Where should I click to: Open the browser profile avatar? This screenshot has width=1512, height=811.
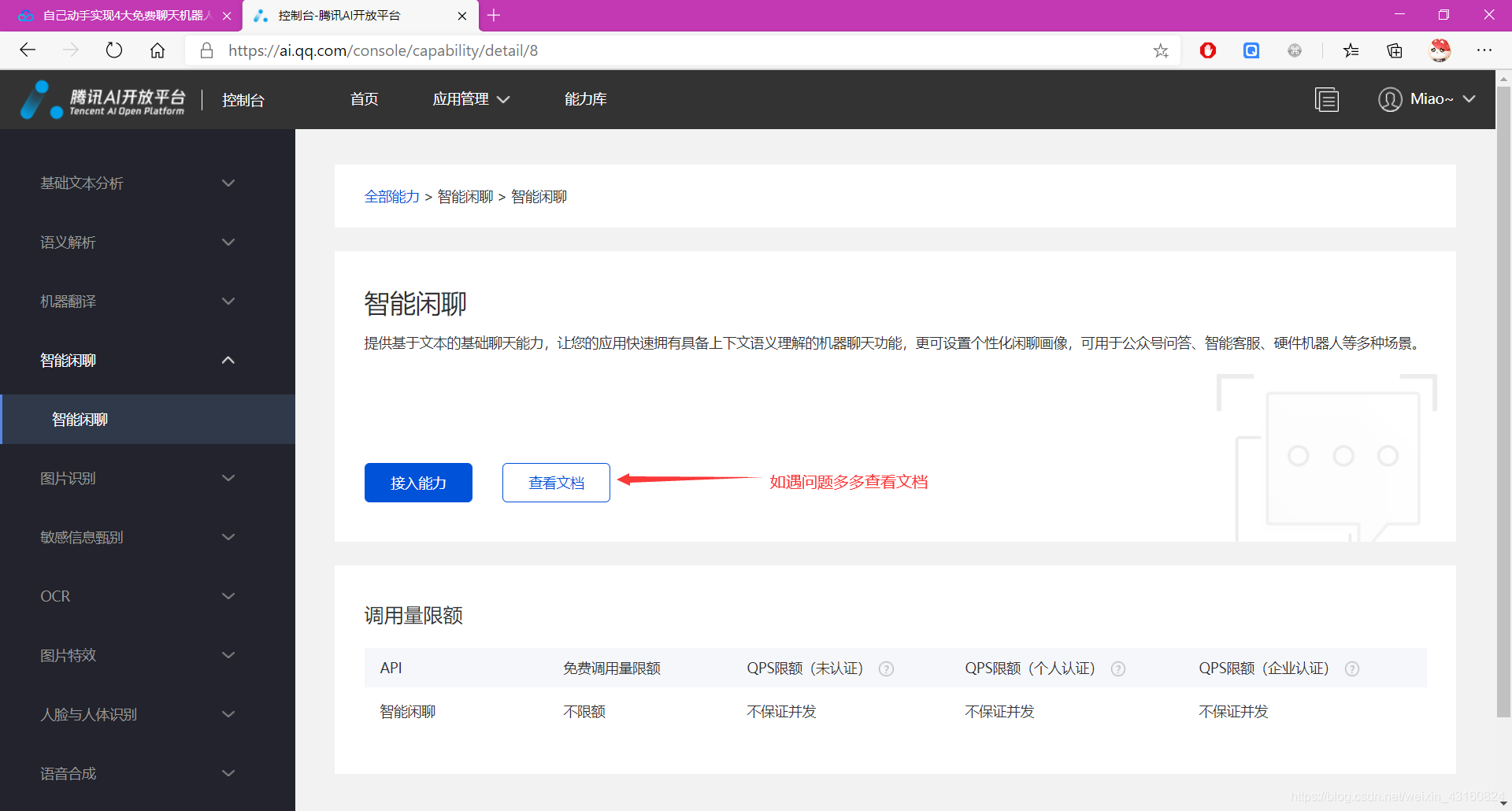(x=1440, y=50)
